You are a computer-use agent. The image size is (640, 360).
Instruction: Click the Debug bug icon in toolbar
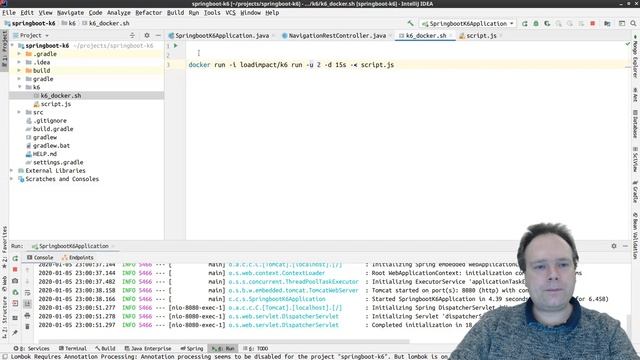click(536, 24)
